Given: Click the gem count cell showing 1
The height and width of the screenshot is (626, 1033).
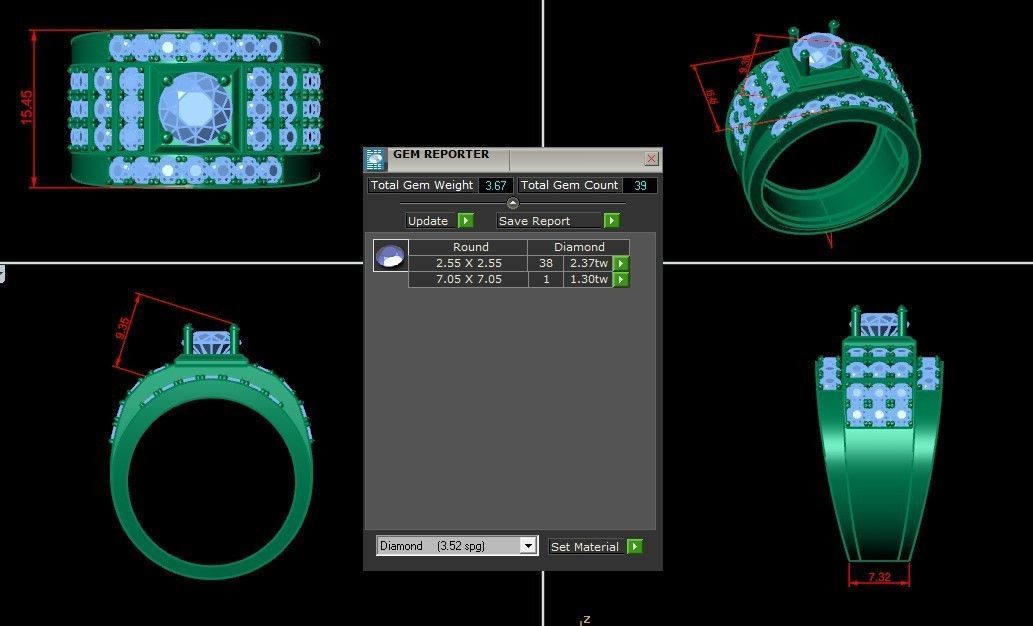Looking at the screenshot, I should pos(545,279).
